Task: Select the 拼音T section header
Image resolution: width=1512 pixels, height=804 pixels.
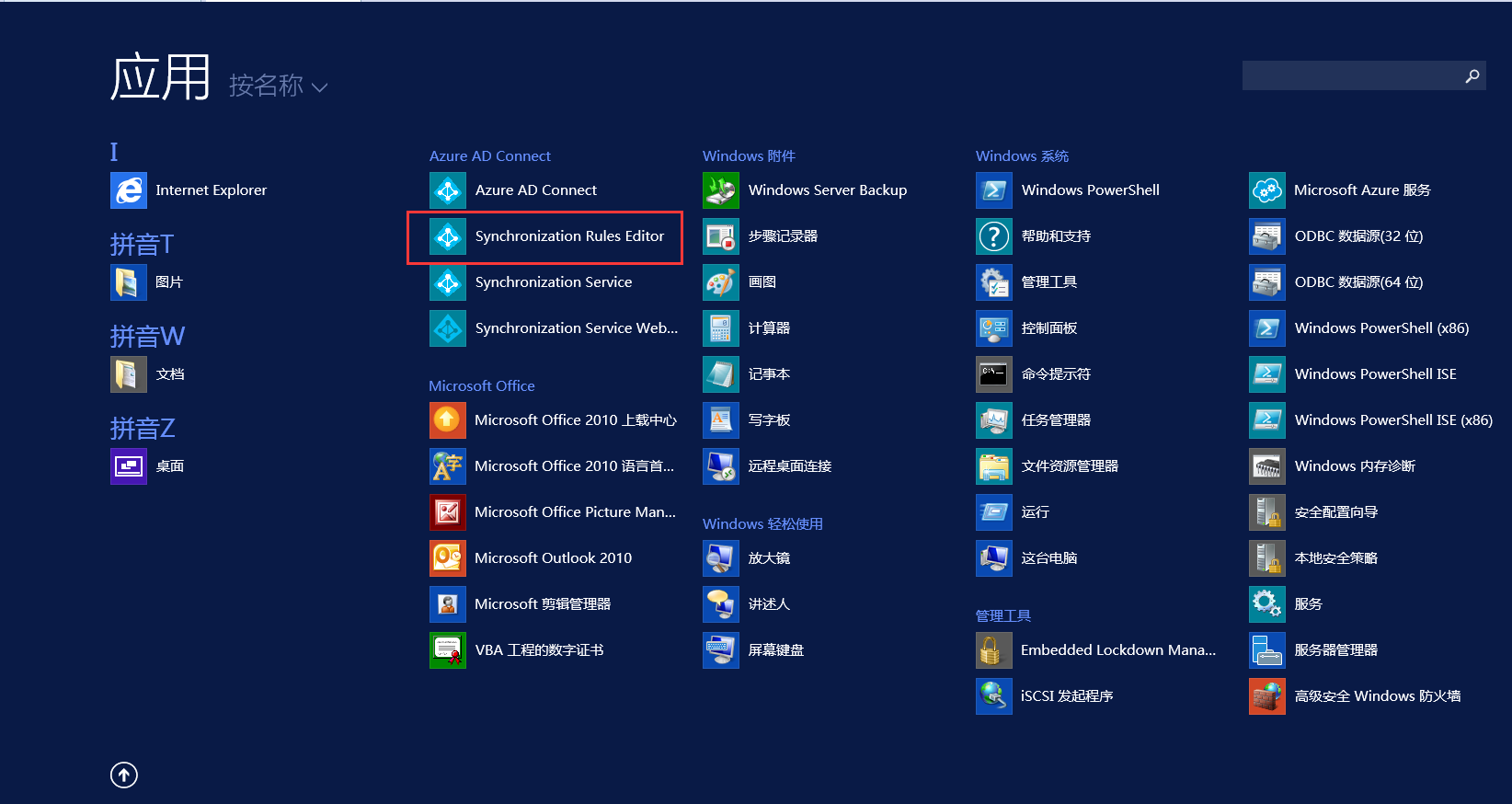Action: coord(143,244)
